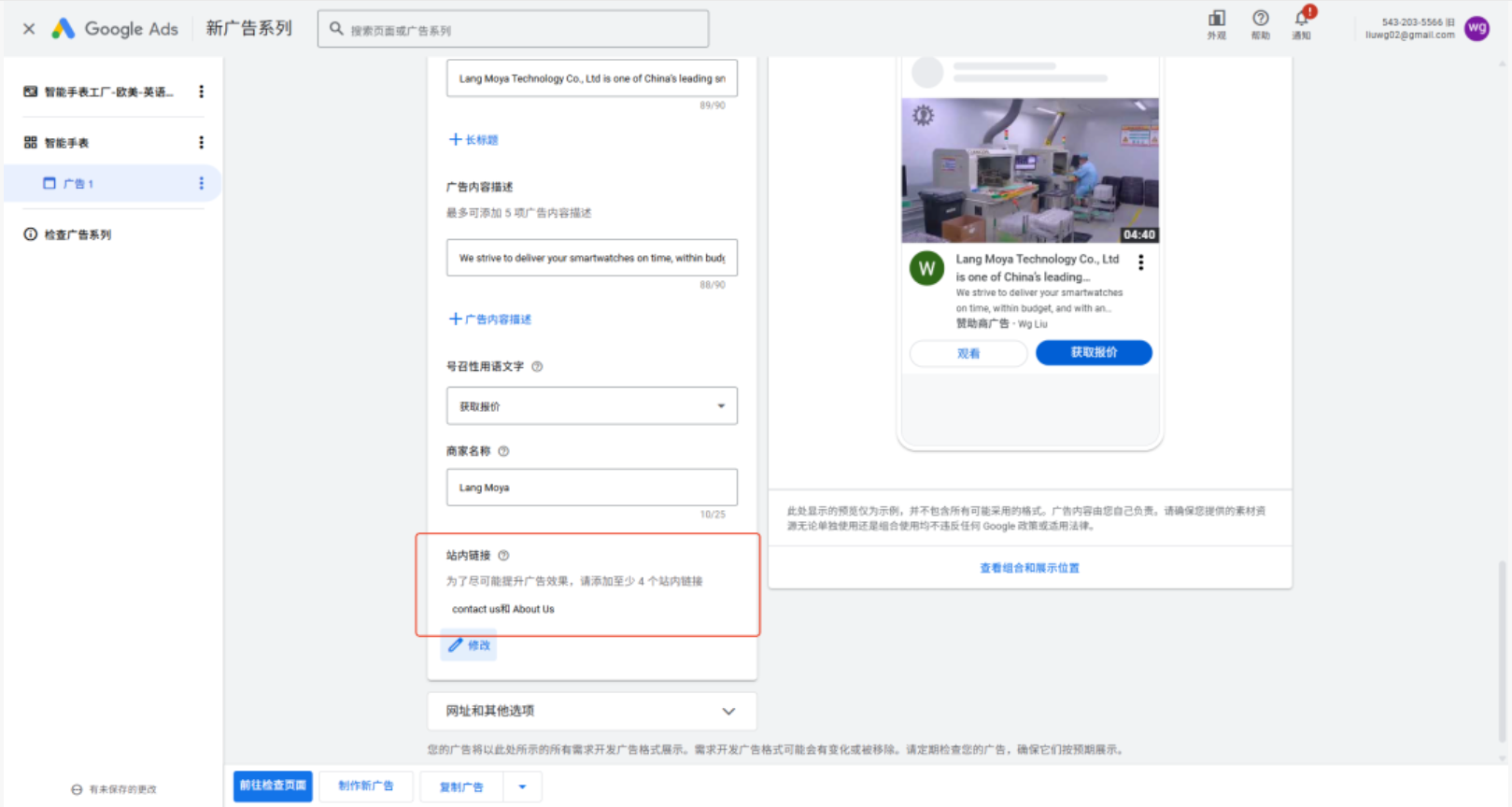The height and width of the screenshot is (807, 1512).
Task: Click the appearance icon in header
Action: tap(1216, 20)
